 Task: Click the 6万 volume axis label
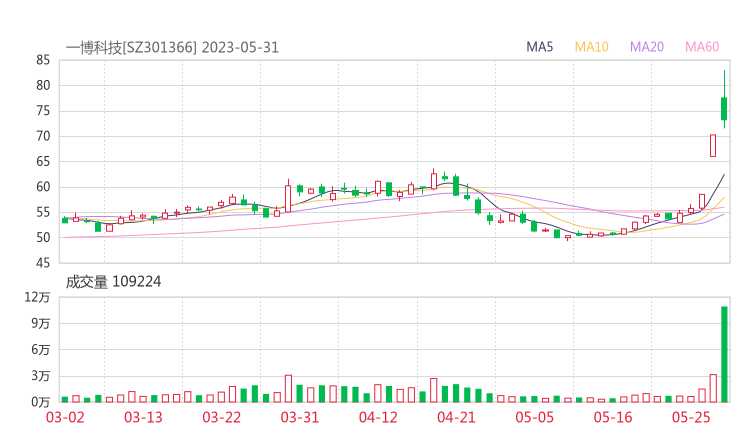click(41, 350)
